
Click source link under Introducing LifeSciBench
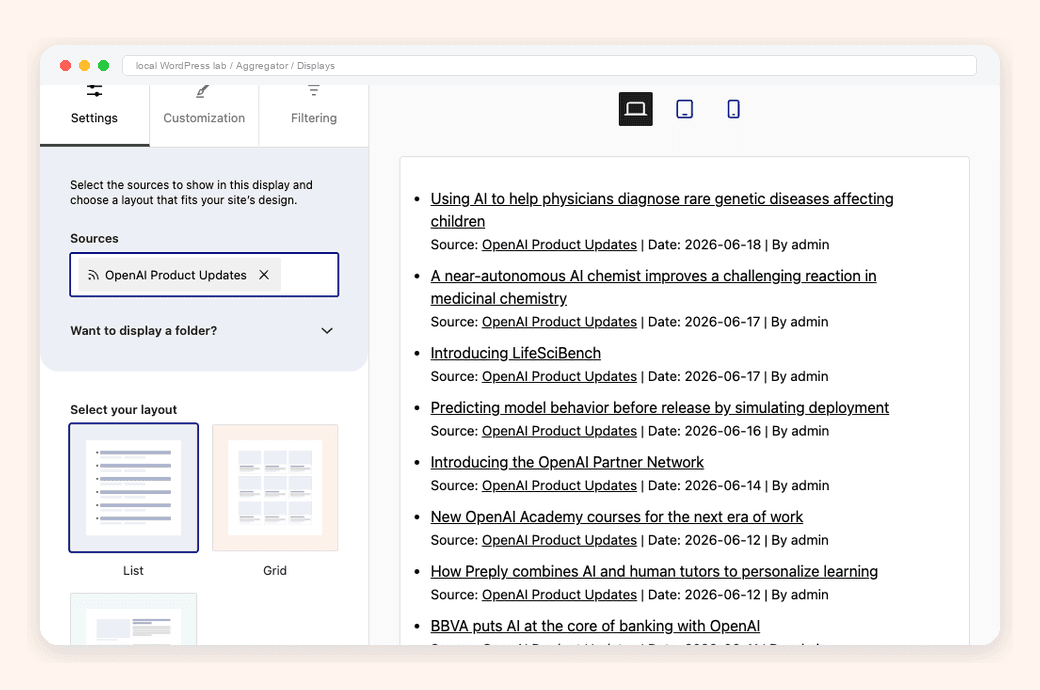559,376
